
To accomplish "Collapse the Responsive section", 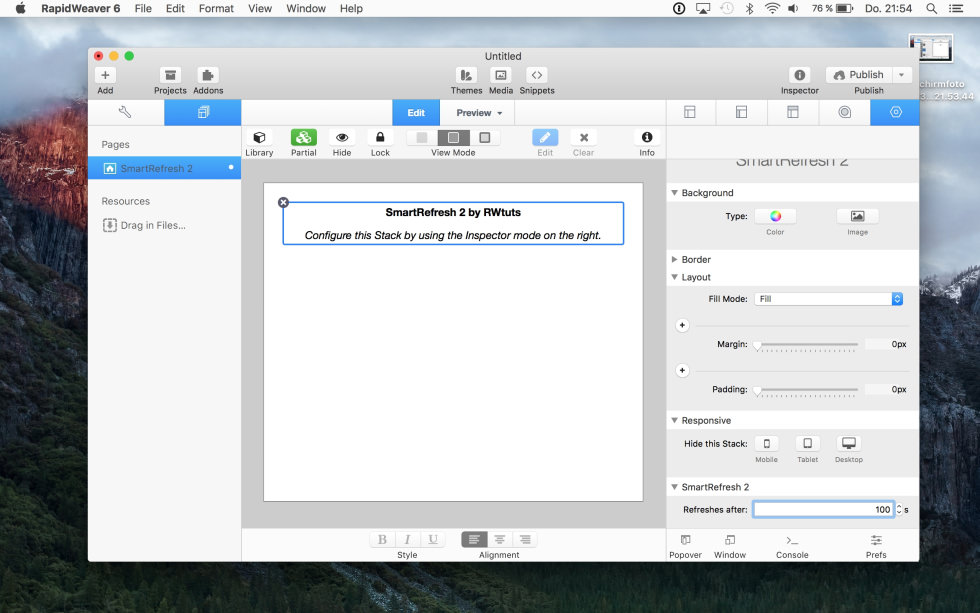I will click(674, 421).
